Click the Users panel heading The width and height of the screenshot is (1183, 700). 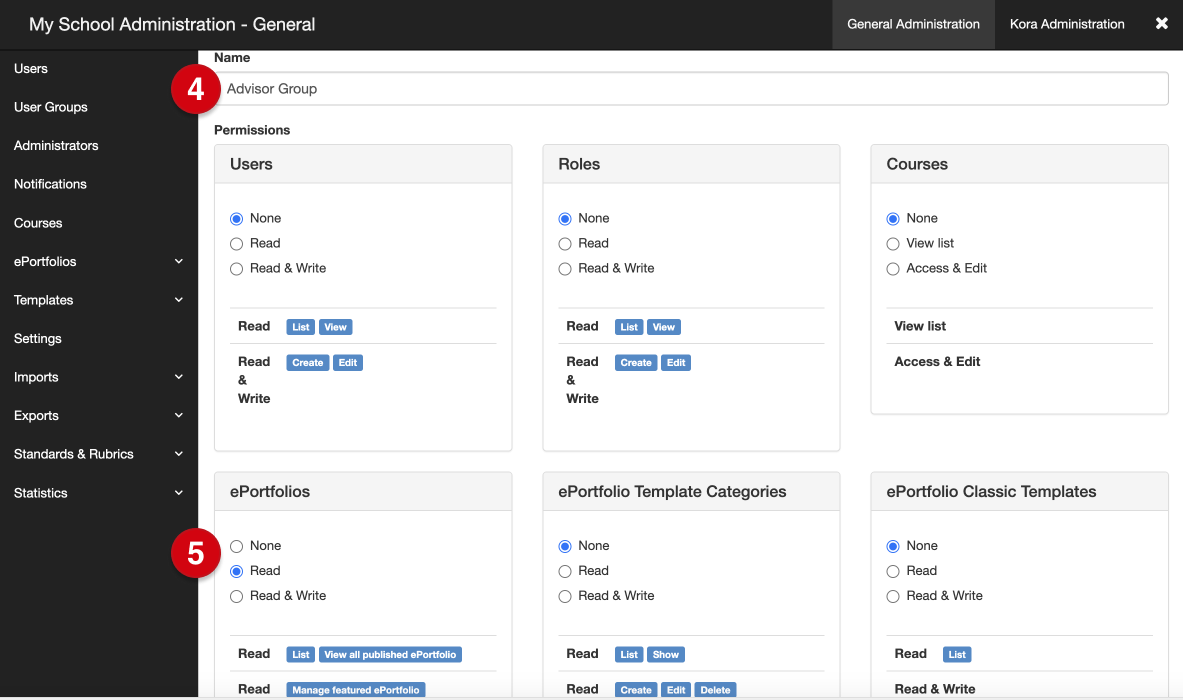251,164
